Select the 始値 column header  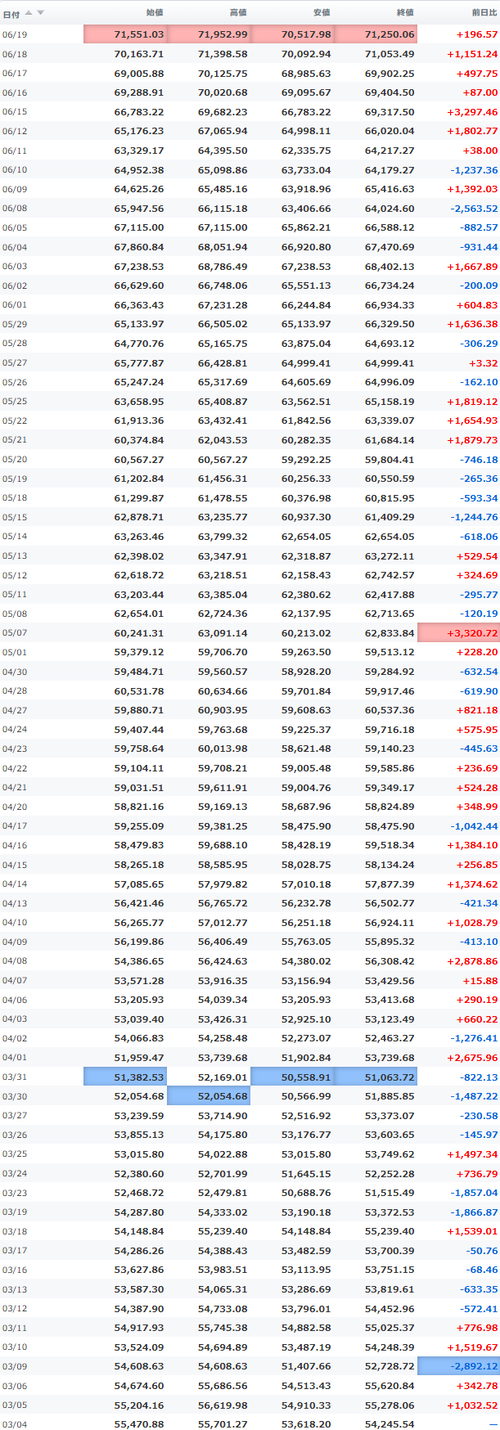point(154,13)
